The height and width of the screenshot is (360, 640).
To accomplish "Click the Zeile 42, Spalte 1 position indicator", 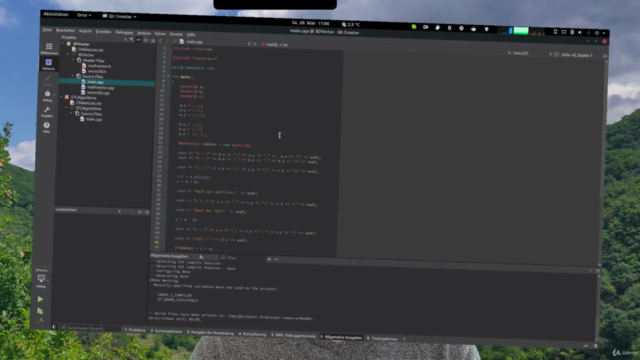I will pos(576,55).
